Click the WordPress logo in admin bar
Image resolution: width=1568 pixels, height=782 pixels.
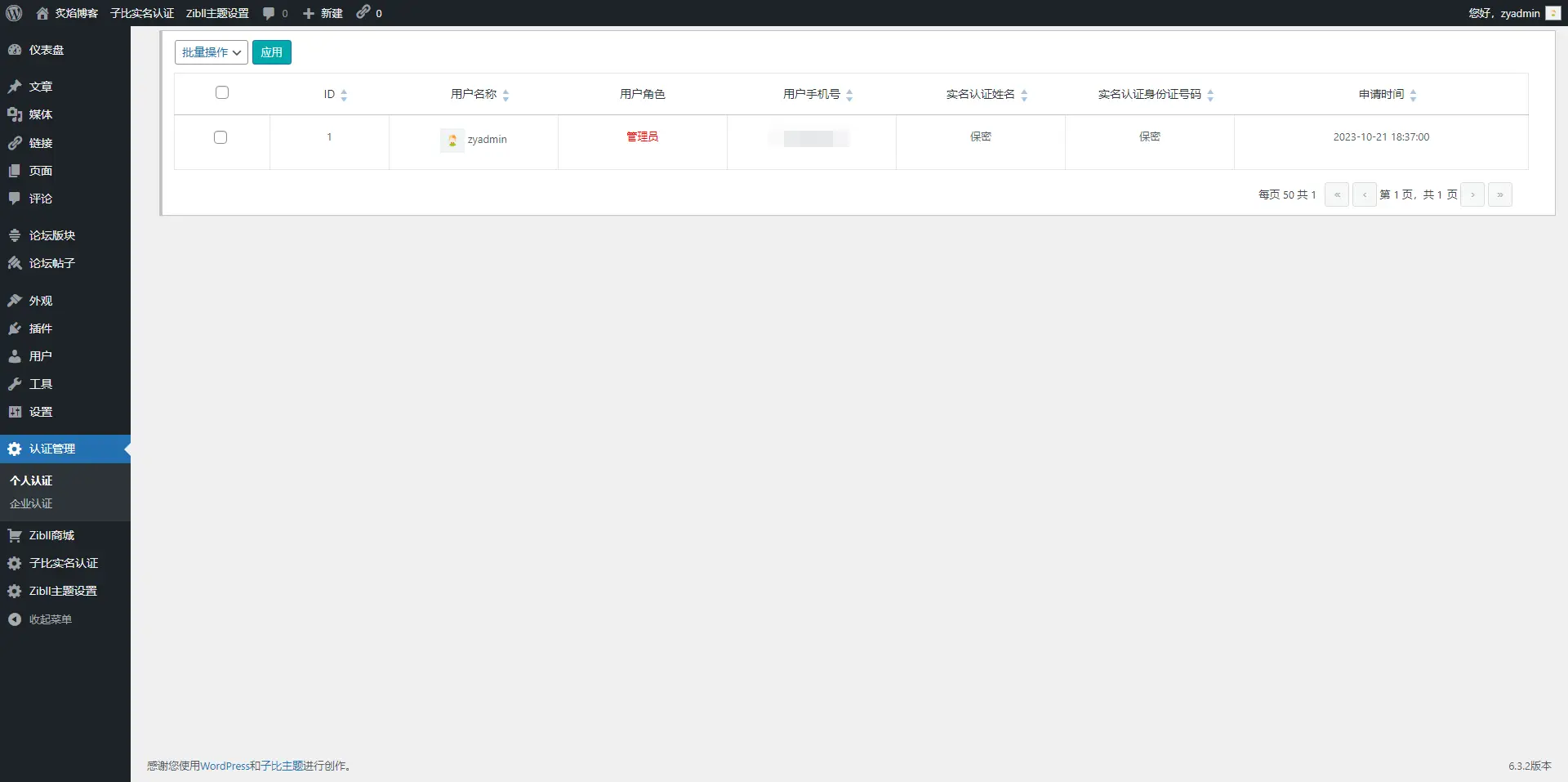[x=13, y=13]
